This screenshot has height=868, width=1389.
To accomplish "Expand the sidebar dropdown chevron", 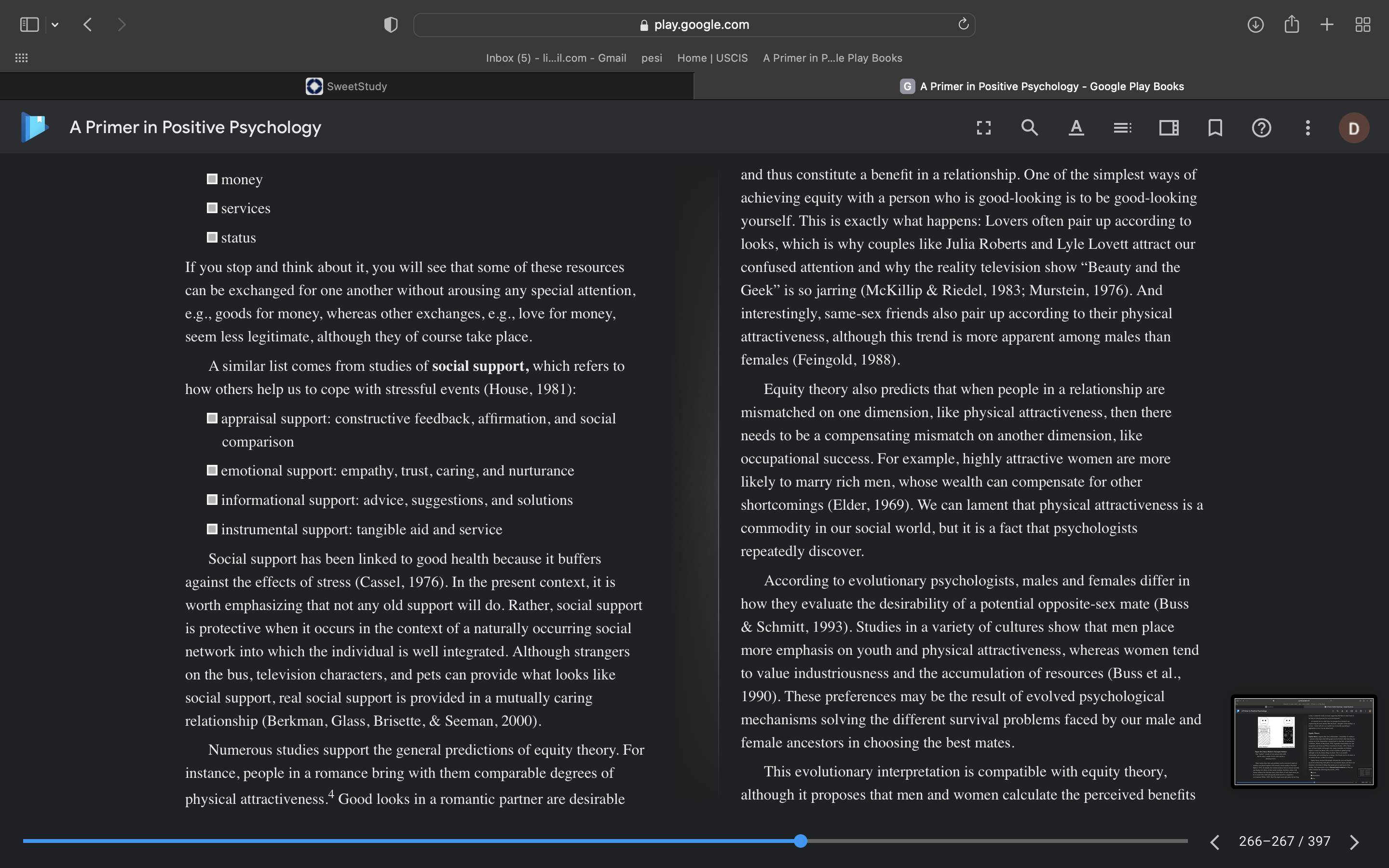I will (x=55, y=25).
